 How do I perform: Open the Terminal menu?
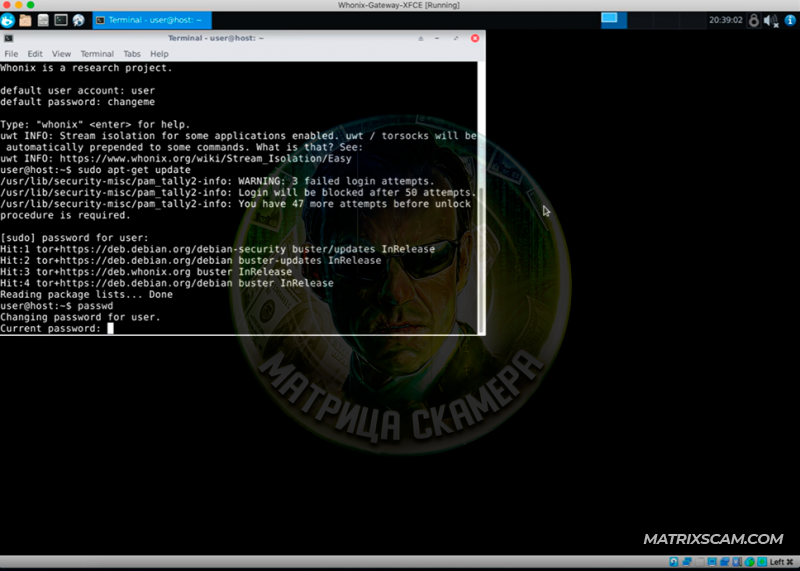(x=97, y=54)
